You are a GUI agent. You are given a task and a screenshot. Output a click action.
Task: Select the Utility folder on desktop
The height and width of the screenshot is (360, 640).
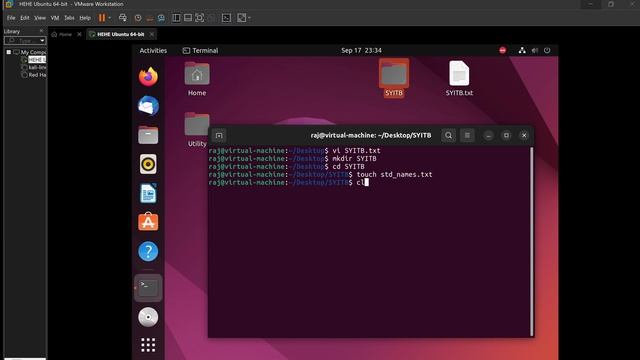[197, 130]
